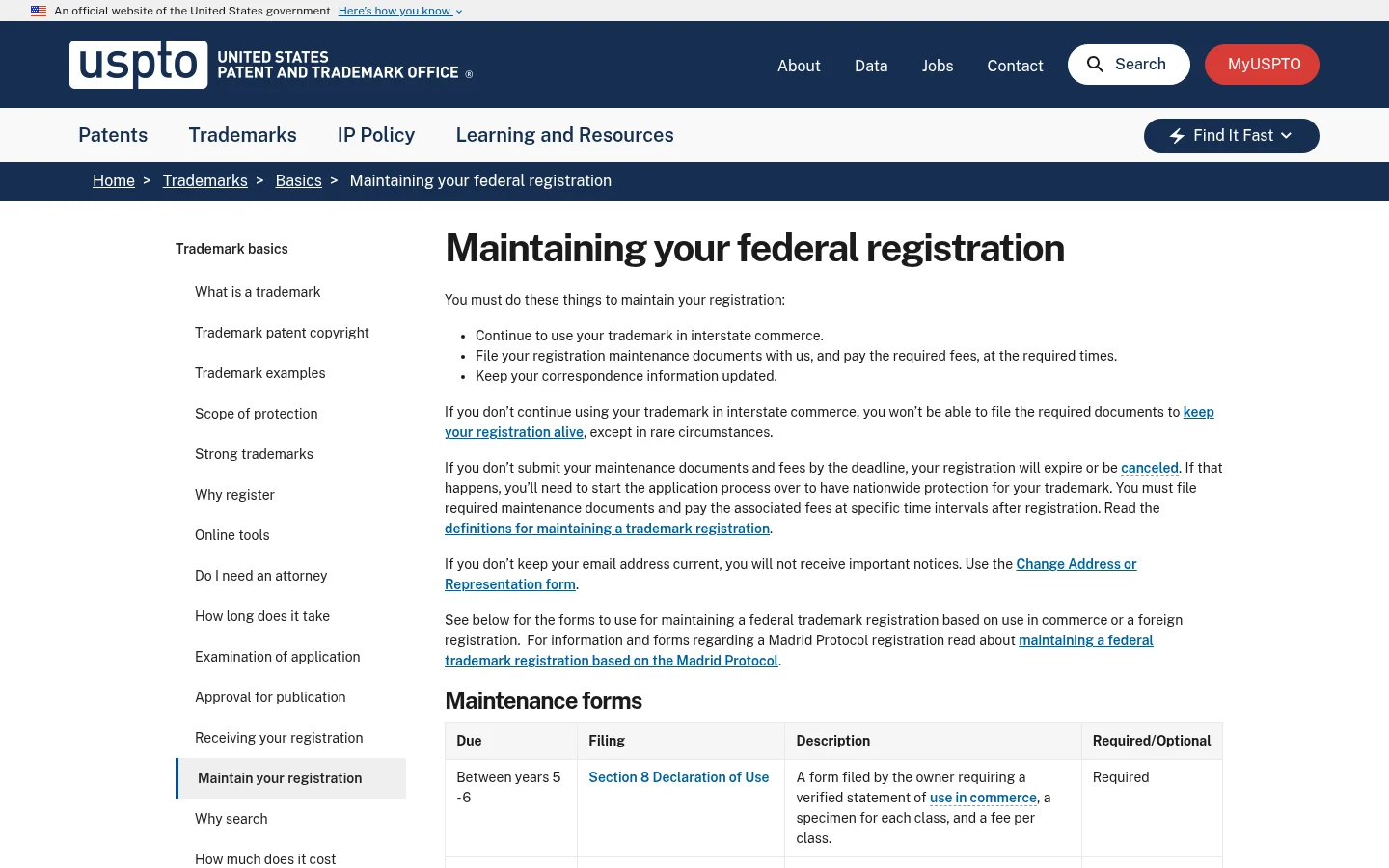Open "Strong trademarks" sidebar link
The image size is (1389, 868).
[254, 454]
